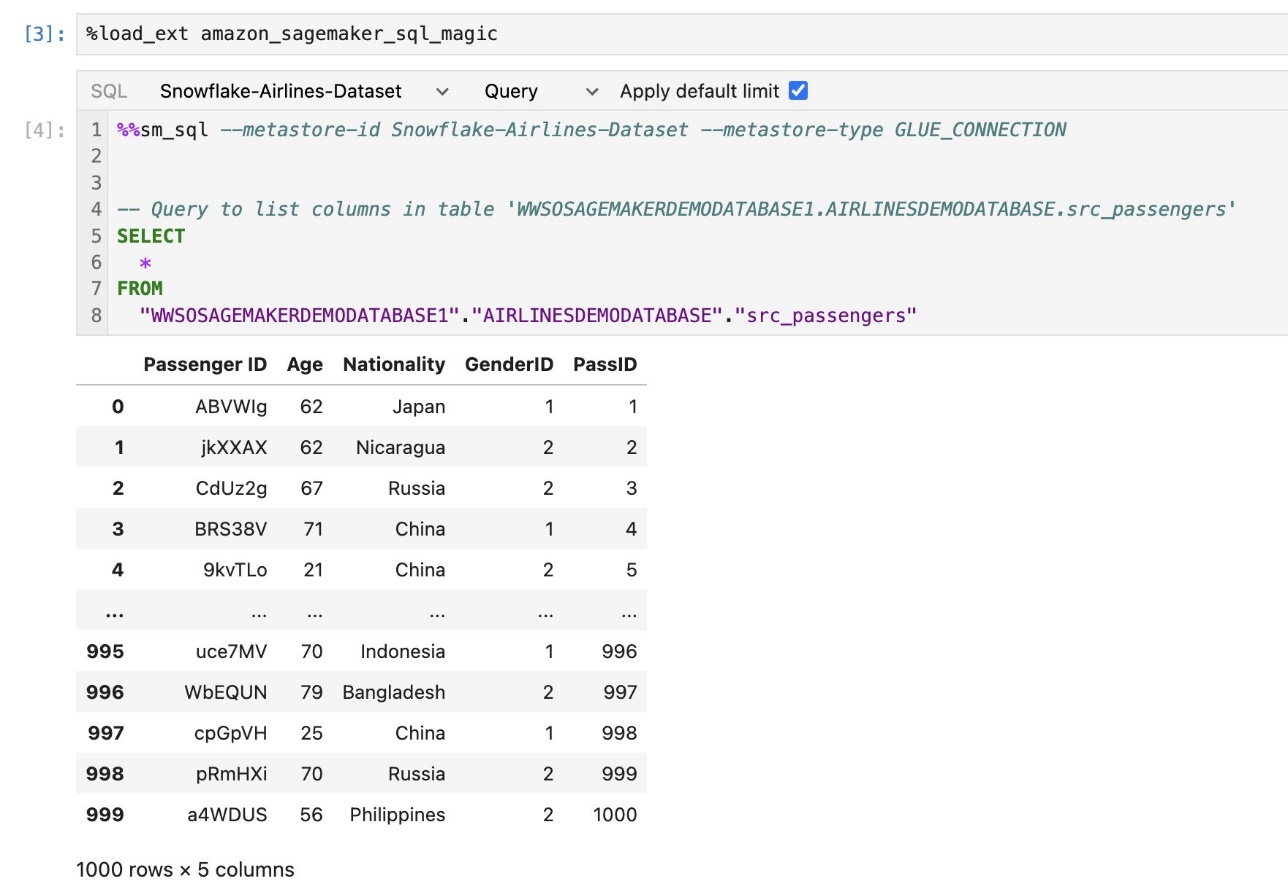
Task: Click the age value 71
Action: tap(313, 529)
